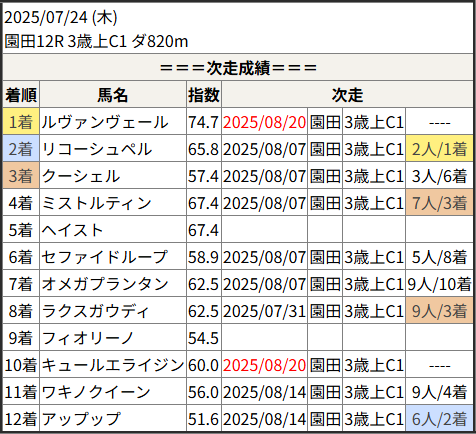Image resolution: width=476 pixels, height=434 pixels.
Task: Click the 2人/1着 result cell
Action: tap(439, 148)
